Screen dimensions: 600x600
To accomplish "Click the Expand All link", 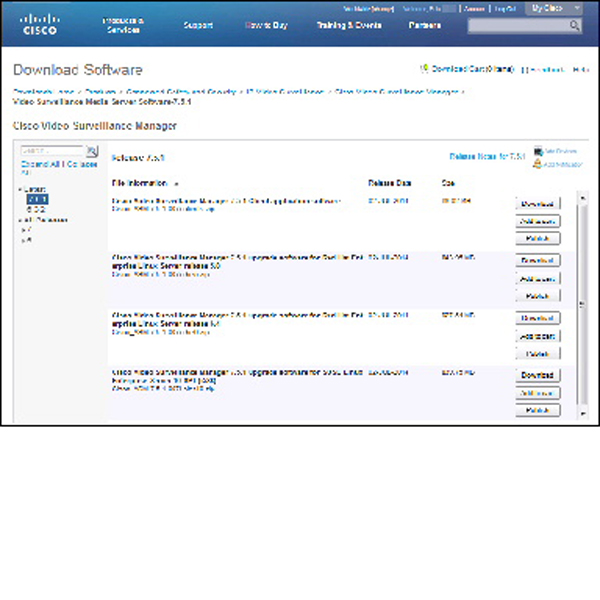I will coord(40,164).
